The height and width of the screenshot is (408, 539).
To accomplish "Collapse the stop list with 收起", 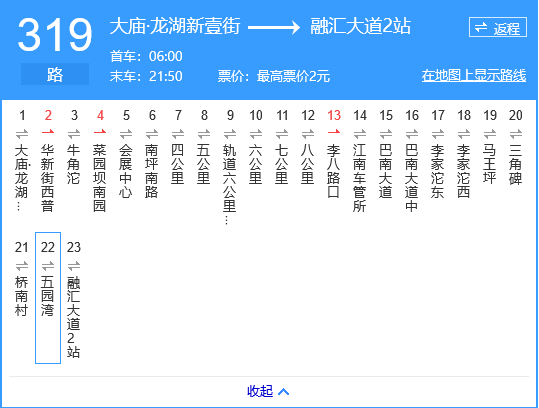I will (260, 391).
